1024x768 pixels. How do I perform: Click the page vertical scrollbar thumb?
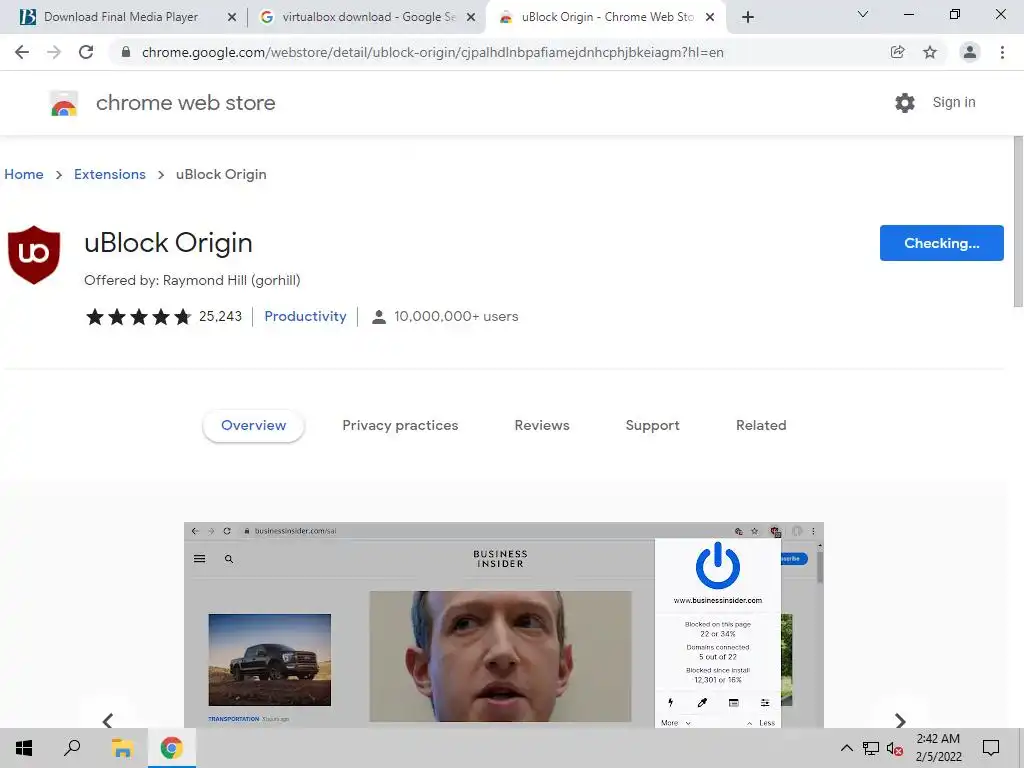1018,221
